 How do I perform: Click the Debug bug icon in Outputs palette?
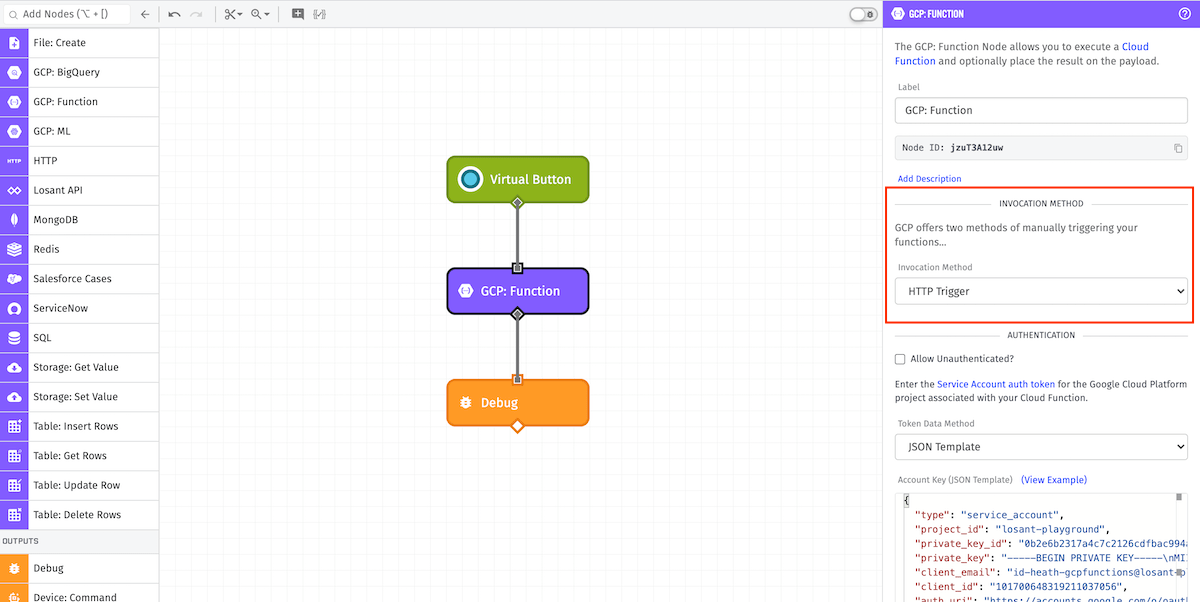14,568
